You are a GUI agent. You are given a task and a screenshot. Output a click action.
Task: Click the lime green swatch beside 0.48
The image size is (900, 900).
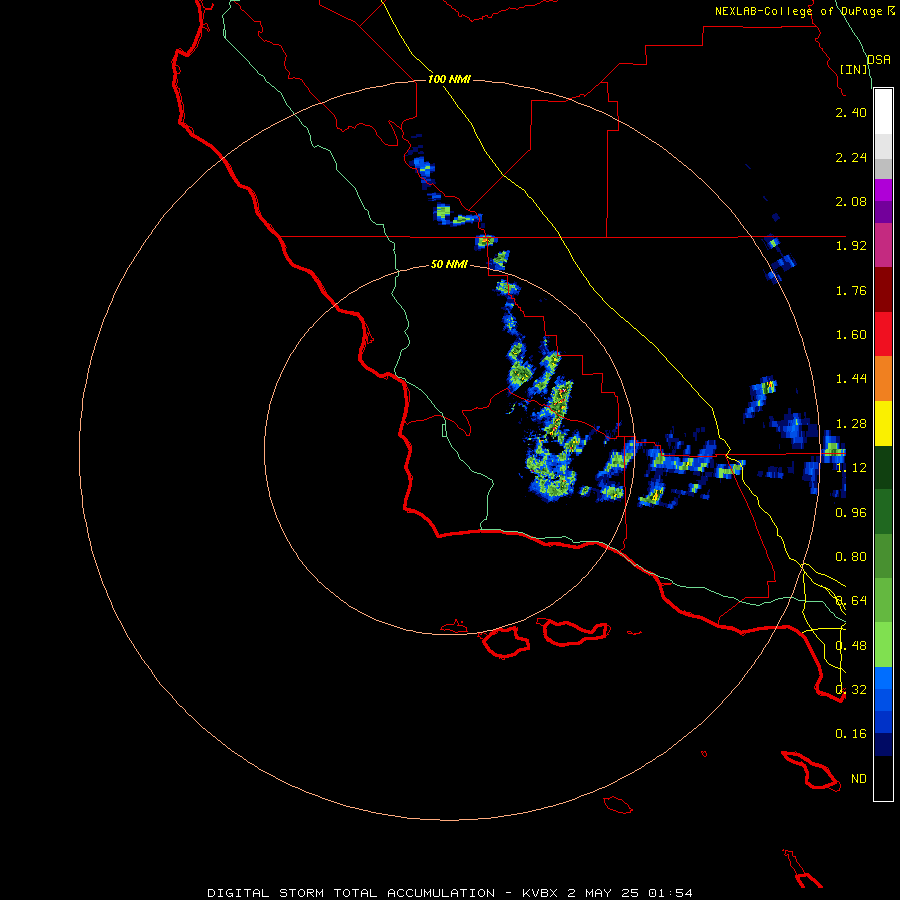883,645
